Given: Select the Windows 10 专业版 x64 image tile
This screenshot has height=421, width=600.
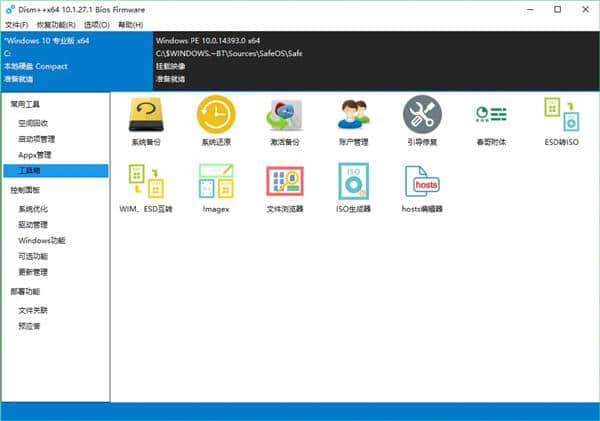Looking at the screenshot, I should [75, 58].
